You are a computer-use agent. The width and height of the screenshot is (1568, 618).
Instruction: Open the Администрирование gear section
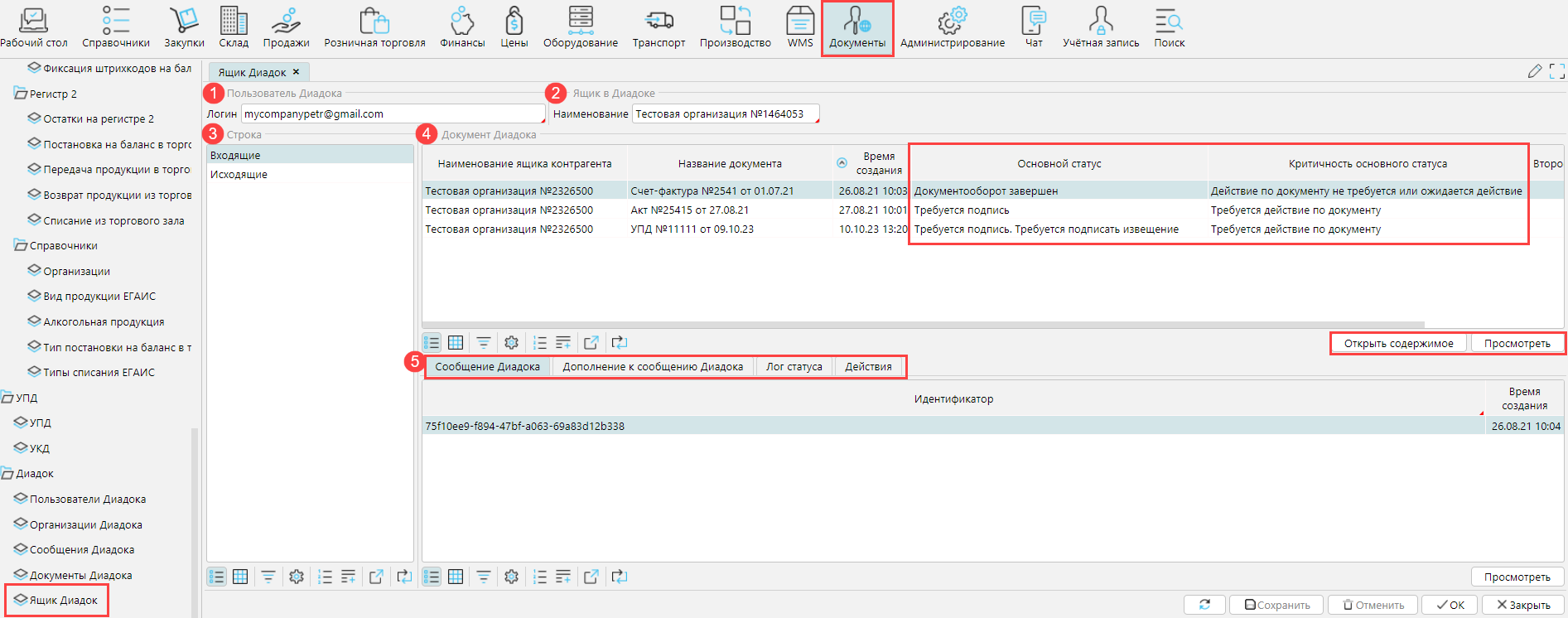[x=952, y=27]
